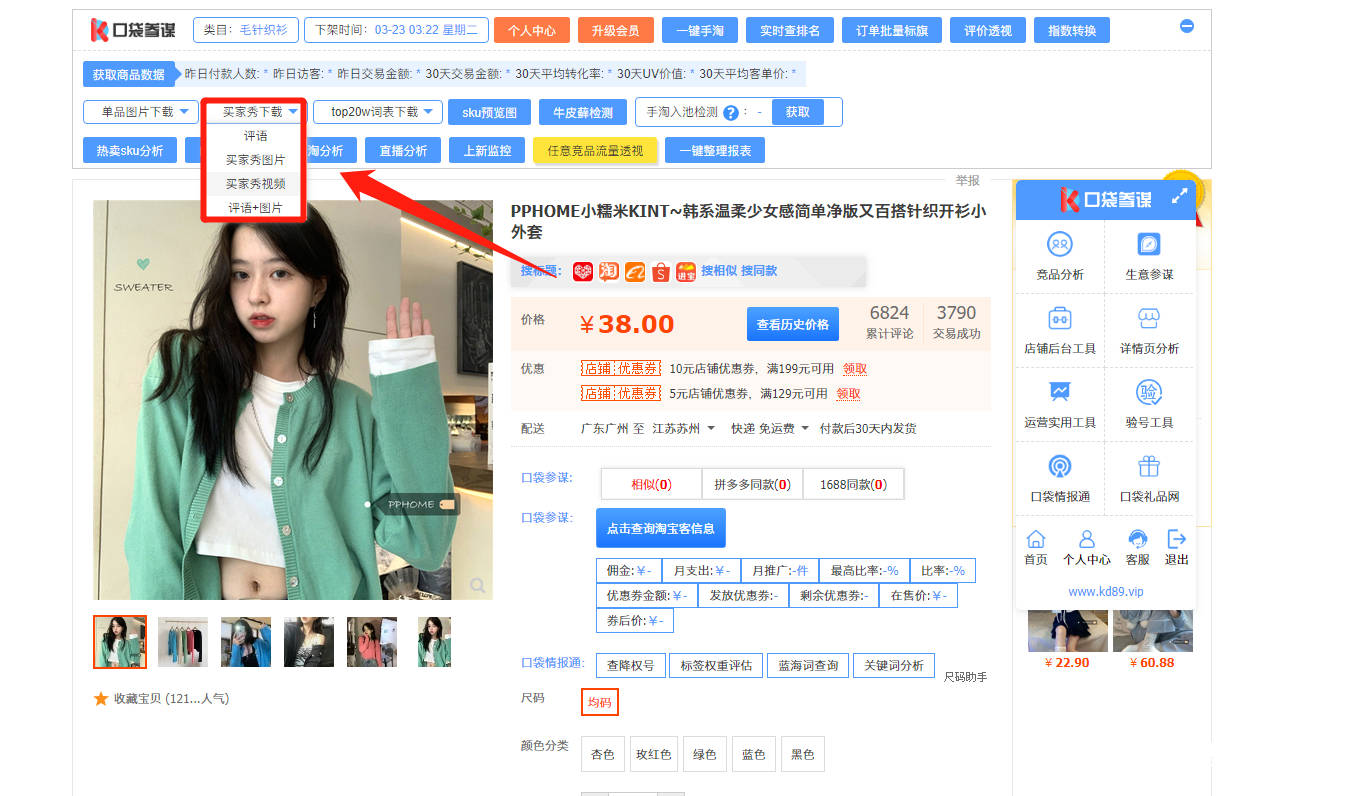This screenshot has height=796, width=1363.
Task: Select 评语+图片 menu option
Action: 255,208
